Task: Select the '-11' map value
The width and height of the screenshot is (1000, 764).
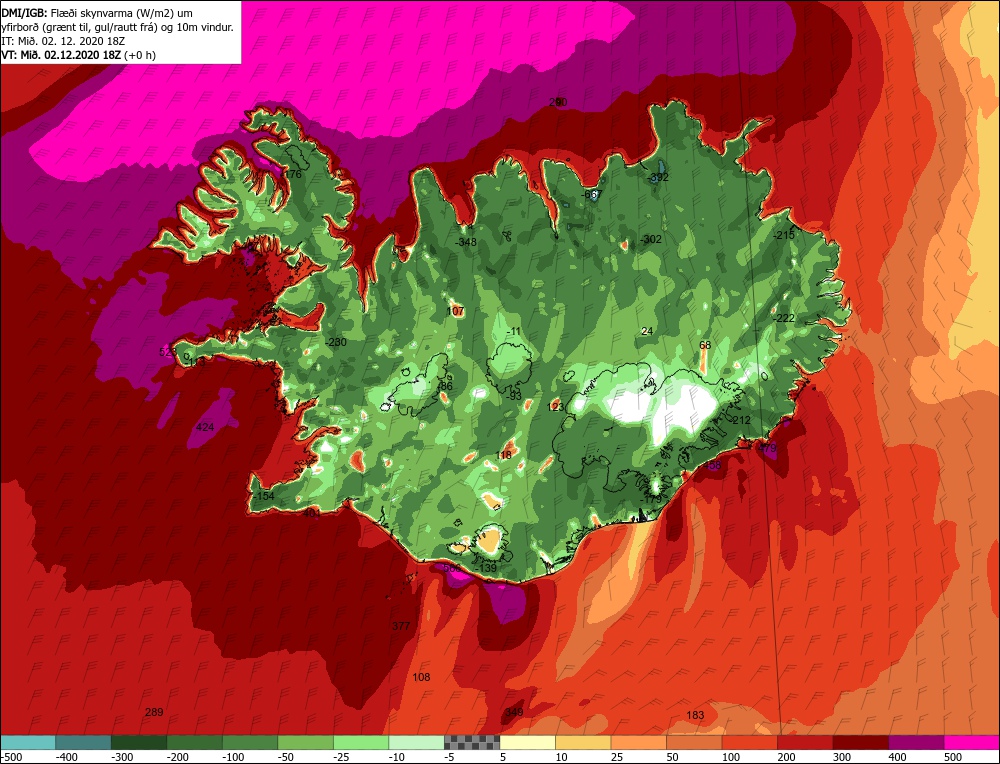Action: (513, 332)
